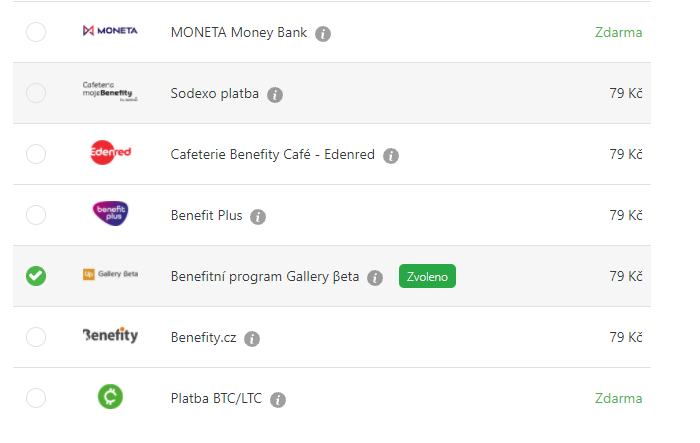Viewport: 700px width, 443px height.
Task: Select the Benefit Plus radio option
Action: [36, 215]
